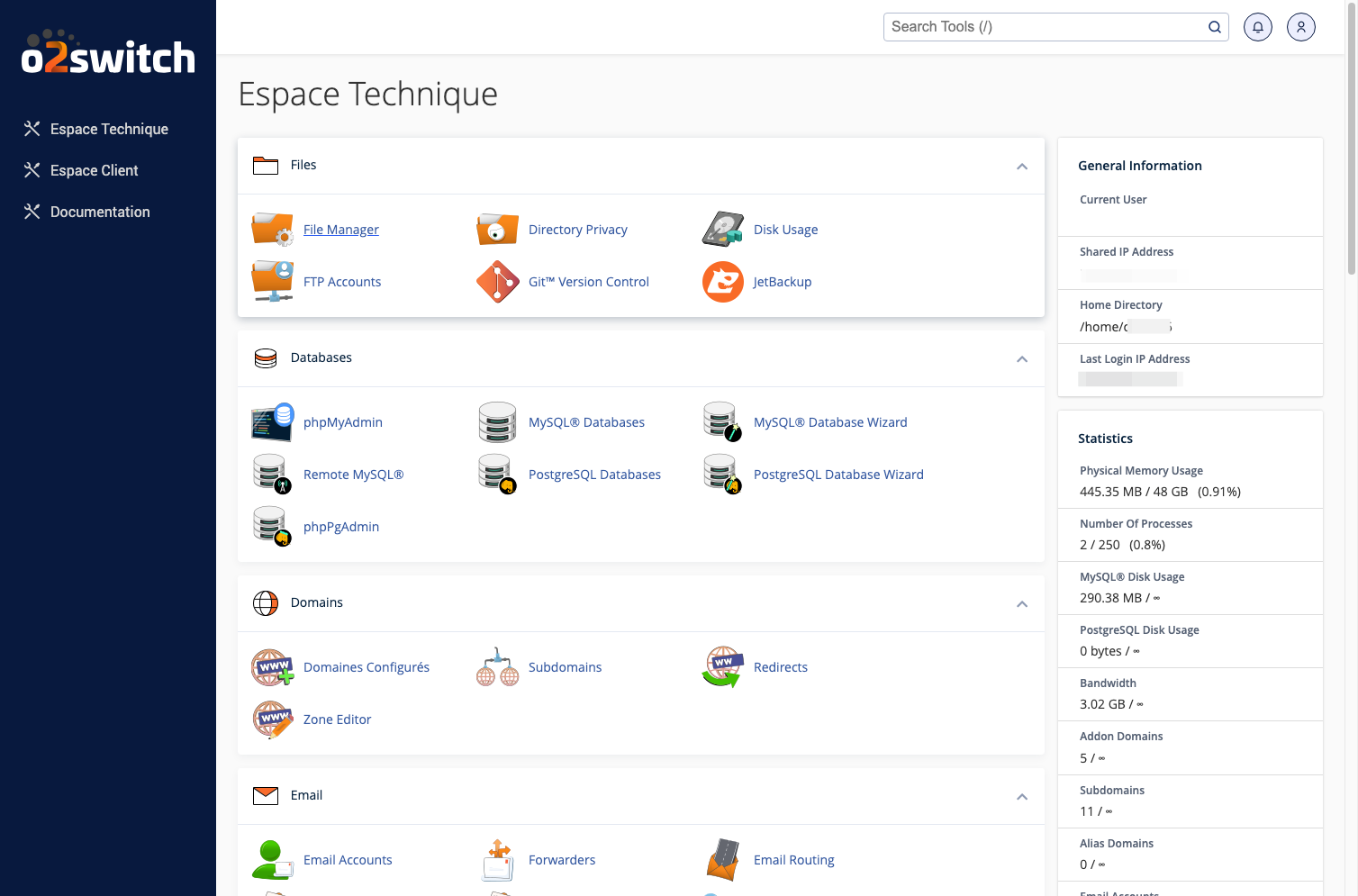Open the Domaines Configurés link
Viewport: 1358px width, 896px height.
367,667
